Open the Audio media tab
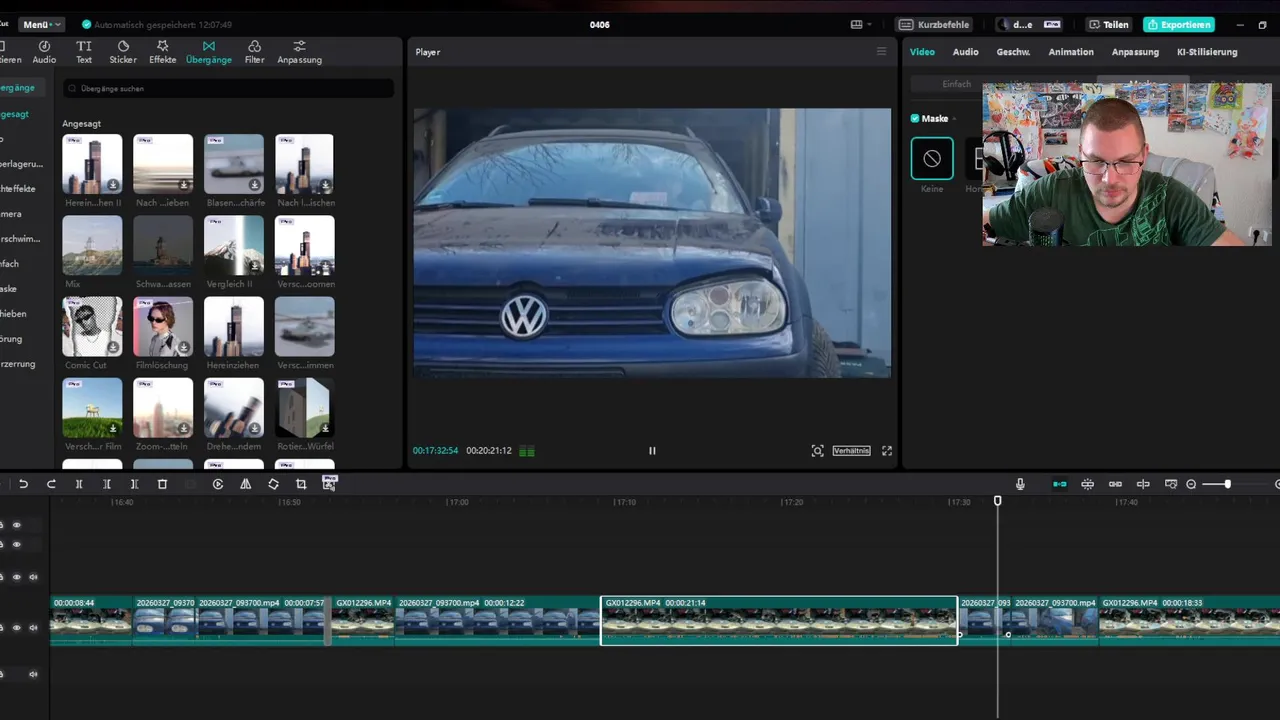Screen dimensions: 1280x720 (x=44, y=52)
